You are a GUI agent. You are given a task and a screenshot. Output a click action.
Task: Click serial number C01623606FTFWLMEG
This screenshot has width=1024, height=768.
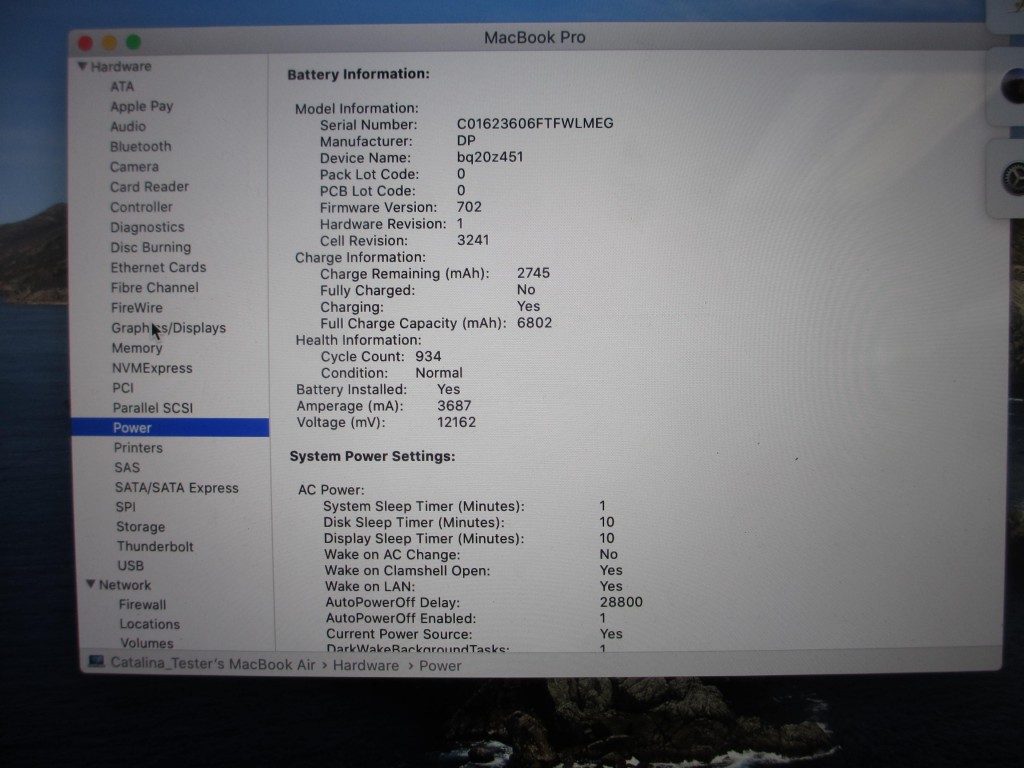pyautogui.click(x=535, y=123)
